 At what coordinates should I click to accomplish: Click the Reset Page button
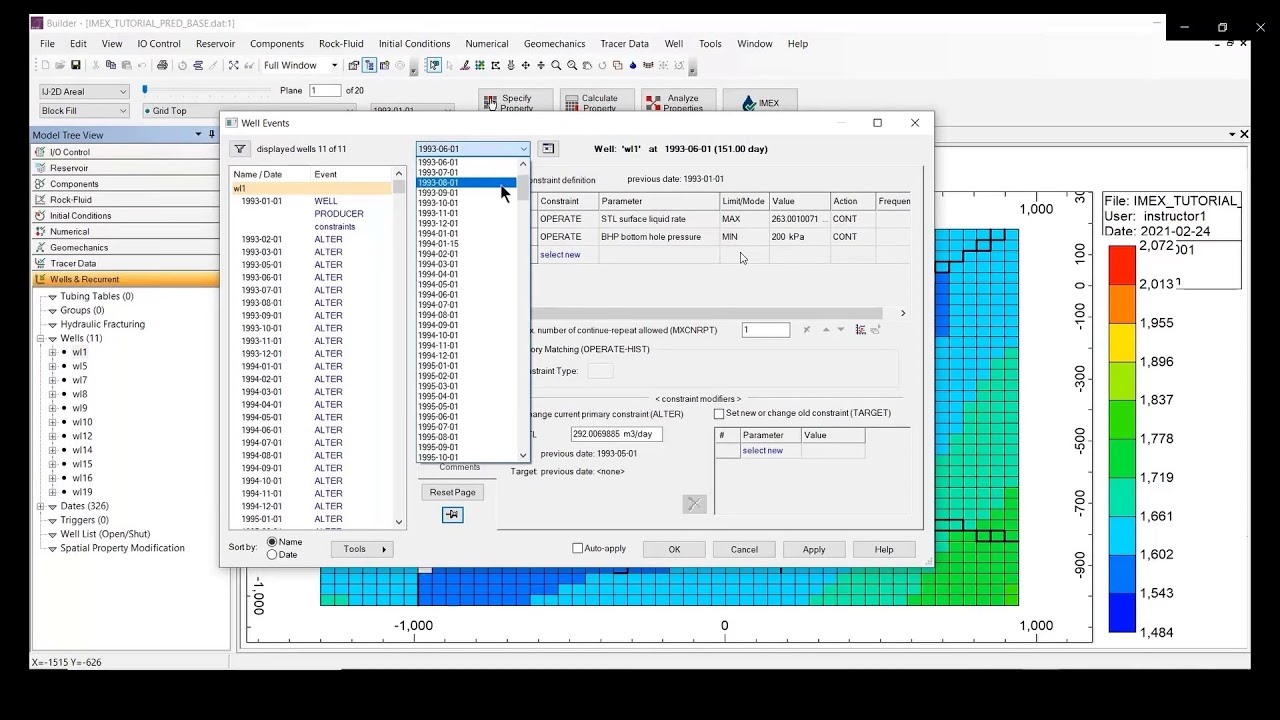[452, 492]
